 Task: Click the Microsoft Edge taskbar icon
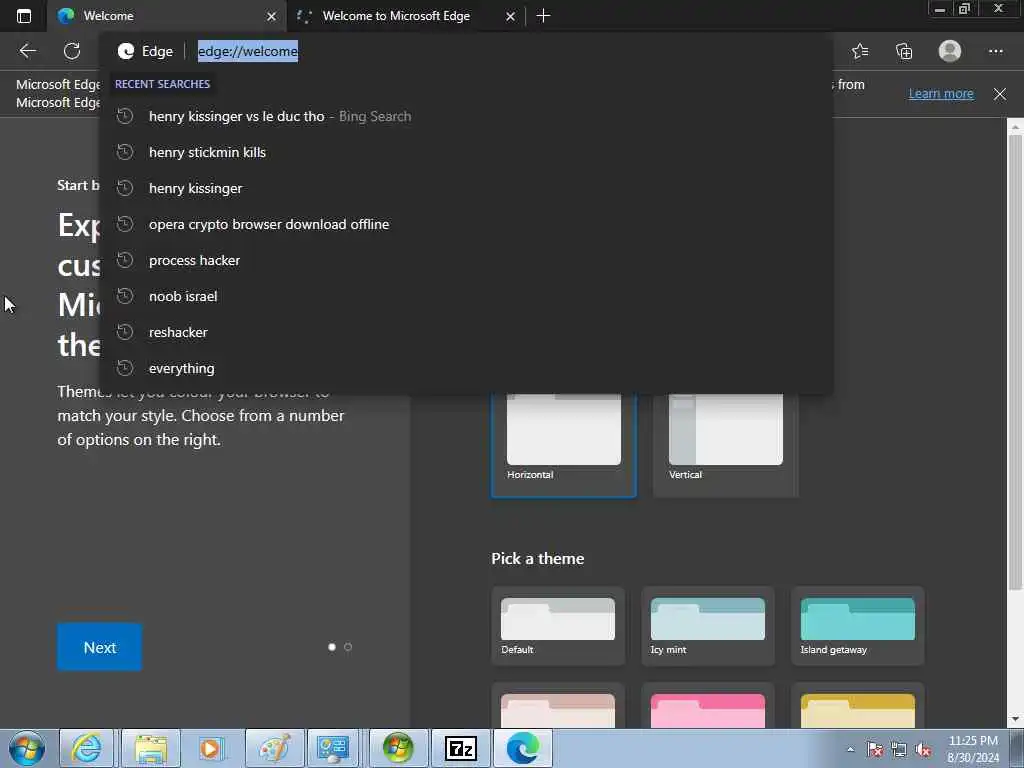click(522, 748)
